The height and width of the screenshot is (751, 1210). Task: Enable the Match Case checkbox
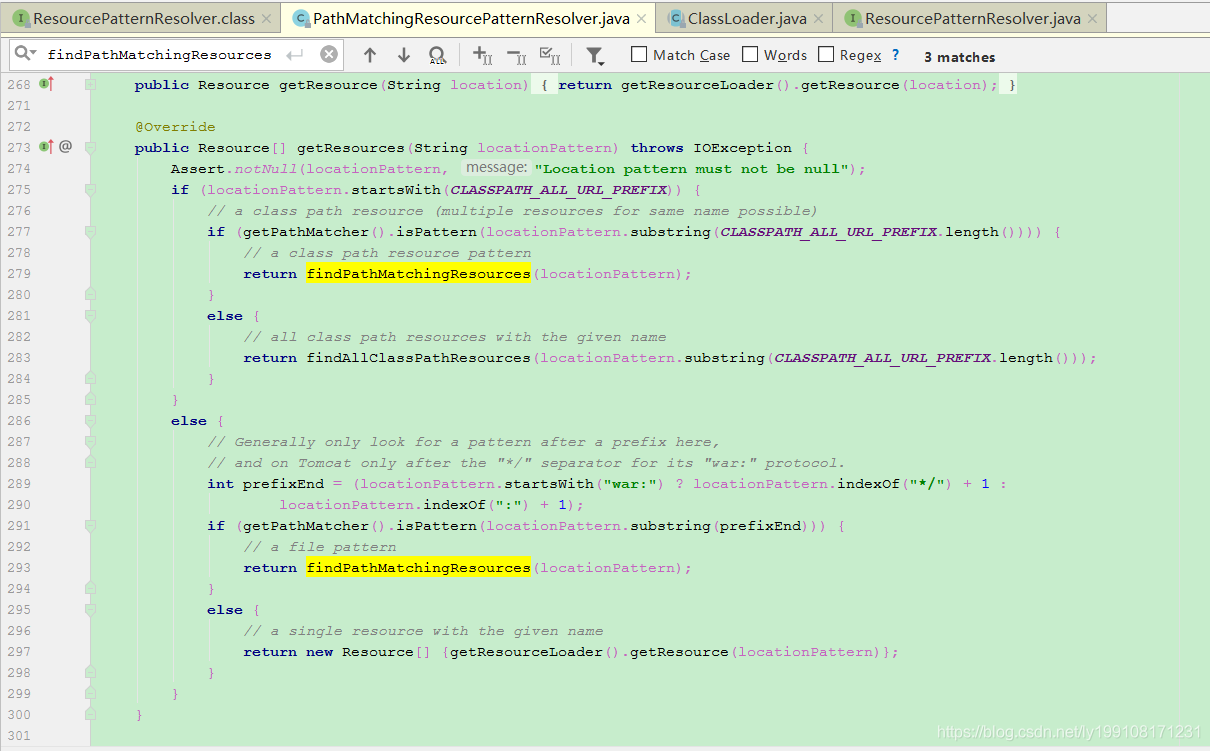(640, 55)
